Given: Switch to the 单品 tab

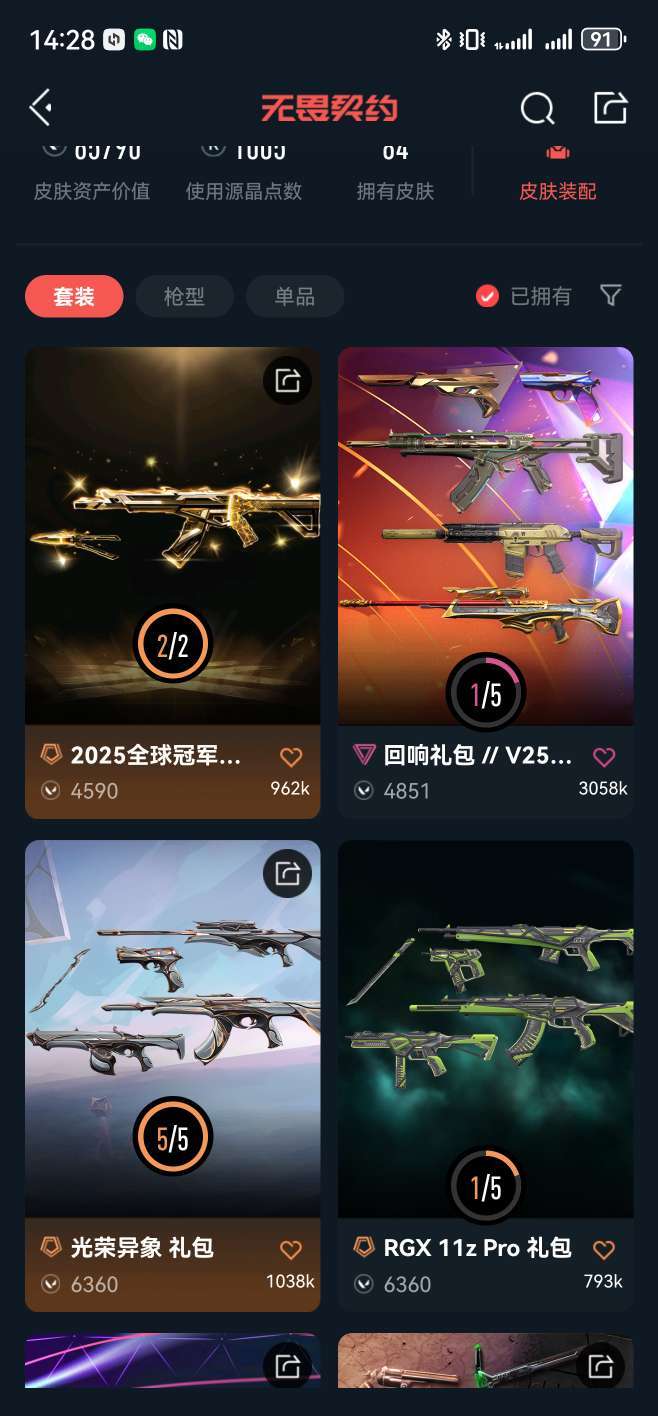Looking at the screenshot, I should [295, 296].
